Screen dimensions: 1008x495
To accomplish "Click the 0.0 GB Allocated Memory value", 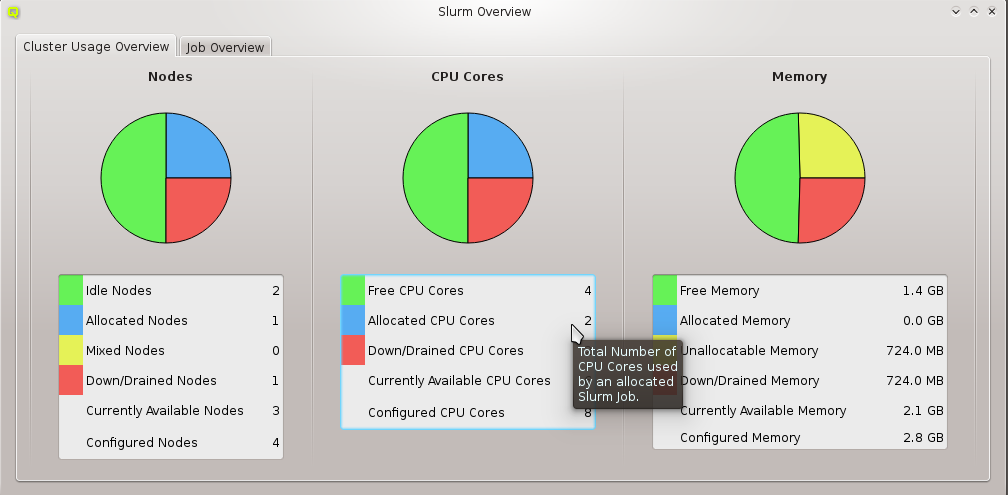I will coord(923,321).
